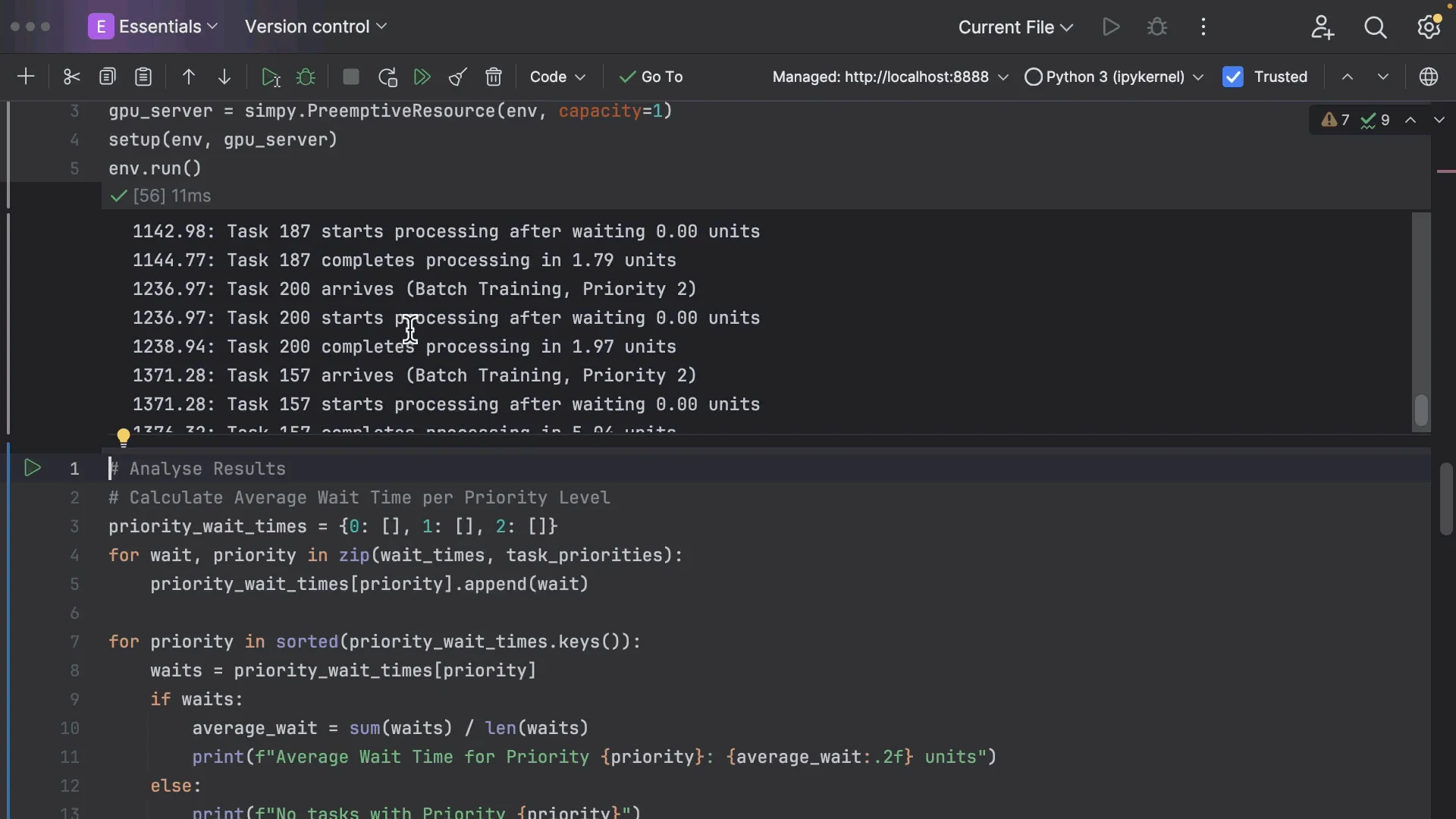Choose Python 3 (ipykernel) kernel dropdown
The width and height of the screenshot is (1456, 819).
click(1114, 77)
